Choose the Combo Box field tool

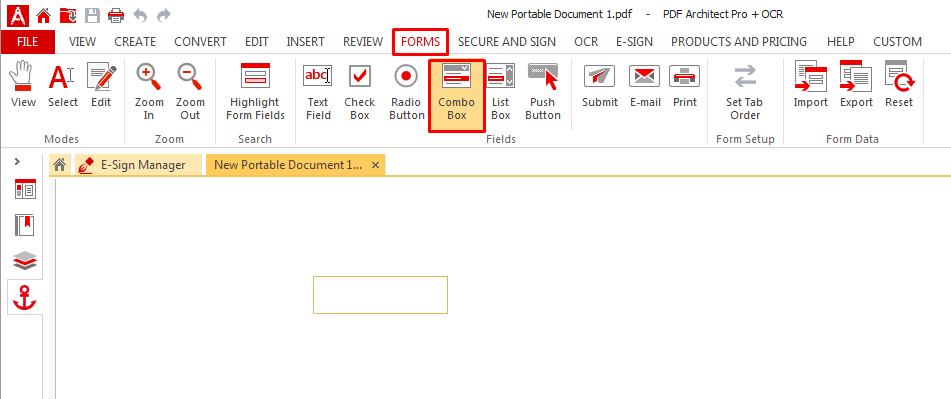[x=457, y=95]
